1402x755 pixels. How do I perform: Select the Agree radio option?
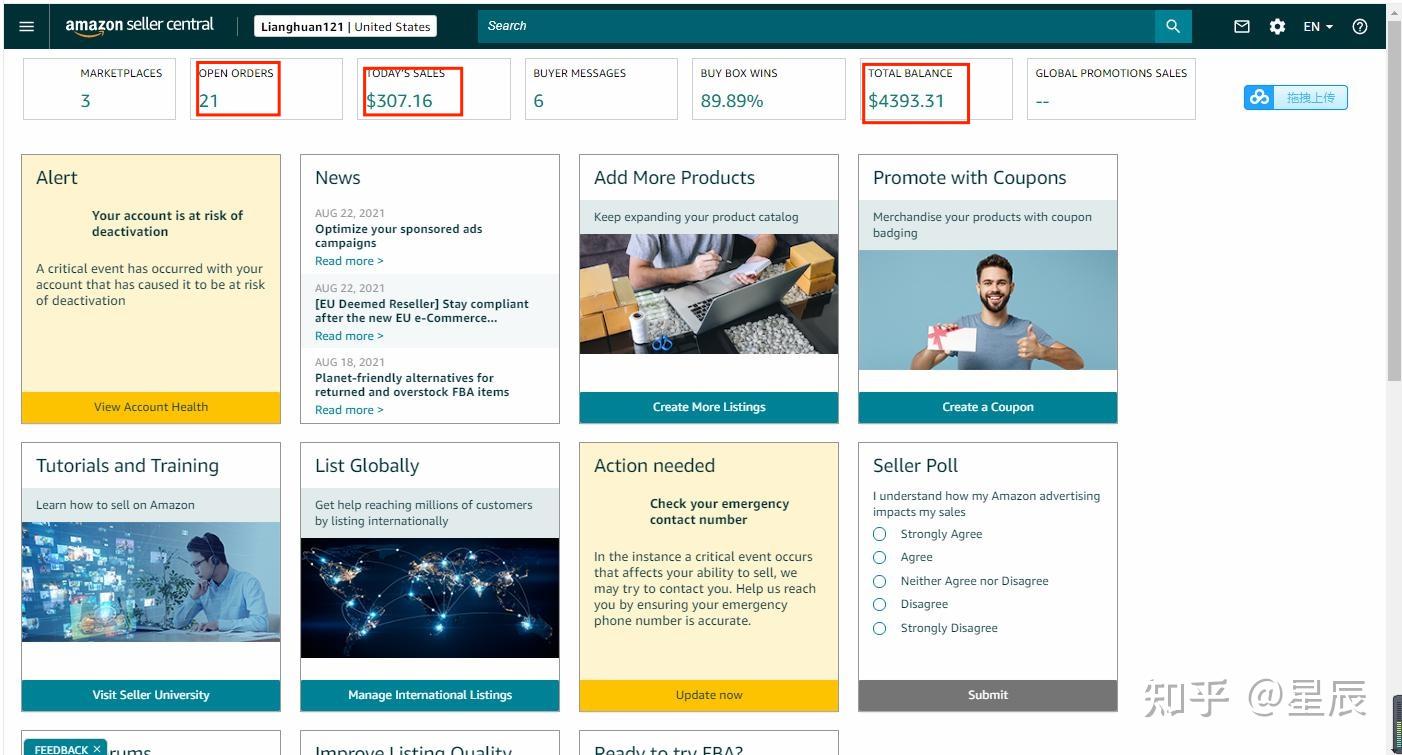click(880, 557)
